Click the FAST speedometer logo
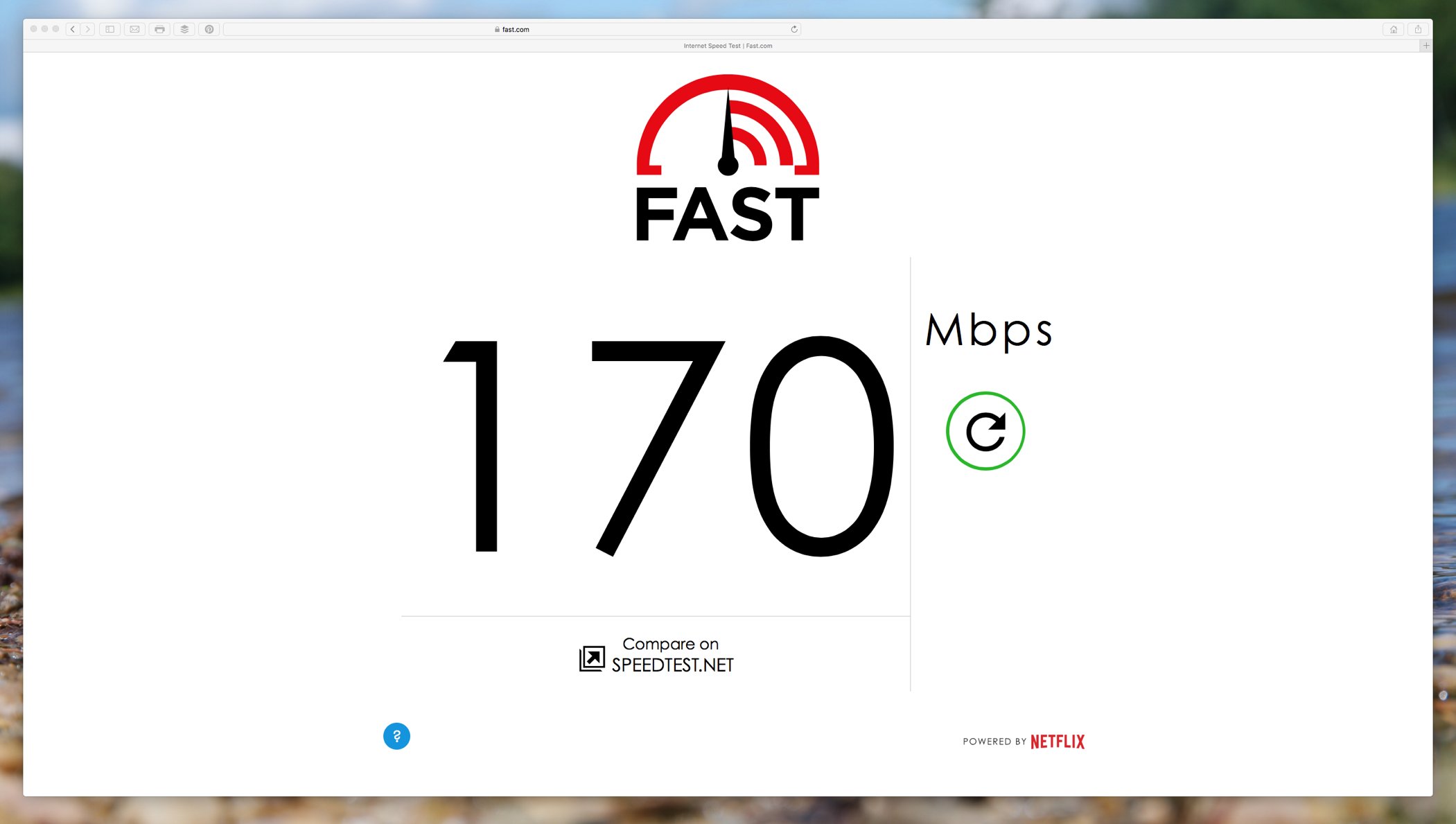This screenshot has width=1456, height=824. click(x=728, y=158)
